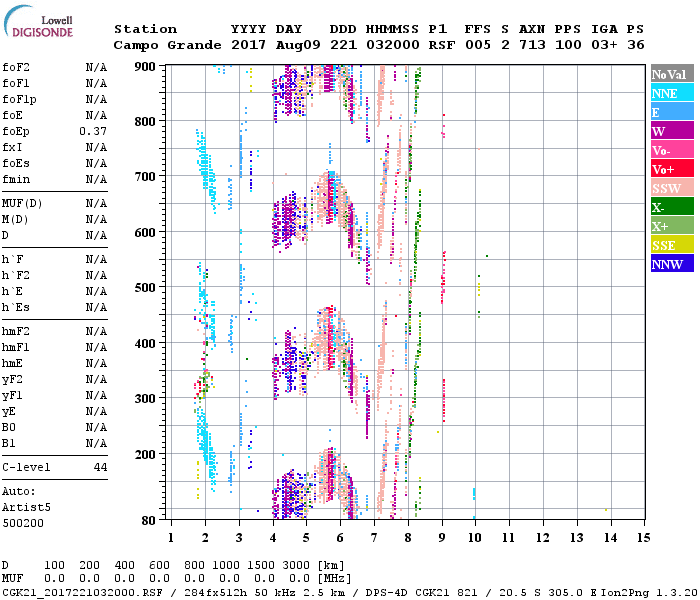
Task: Select the E blue legend entry
Action: (x=671, y=112)
